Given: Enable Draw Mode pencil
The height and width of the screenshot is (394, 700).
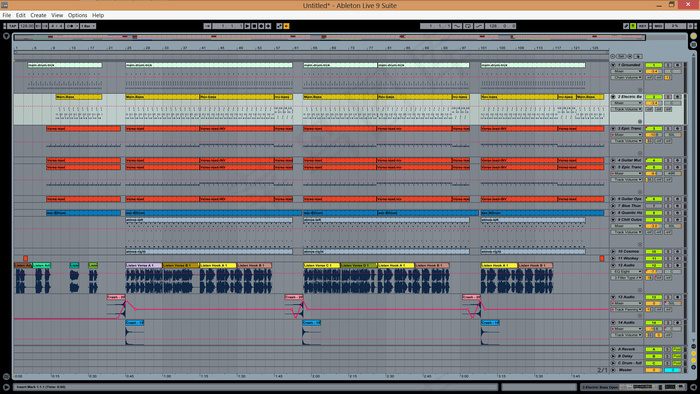Looking at the screenshot, I should 626,26.
